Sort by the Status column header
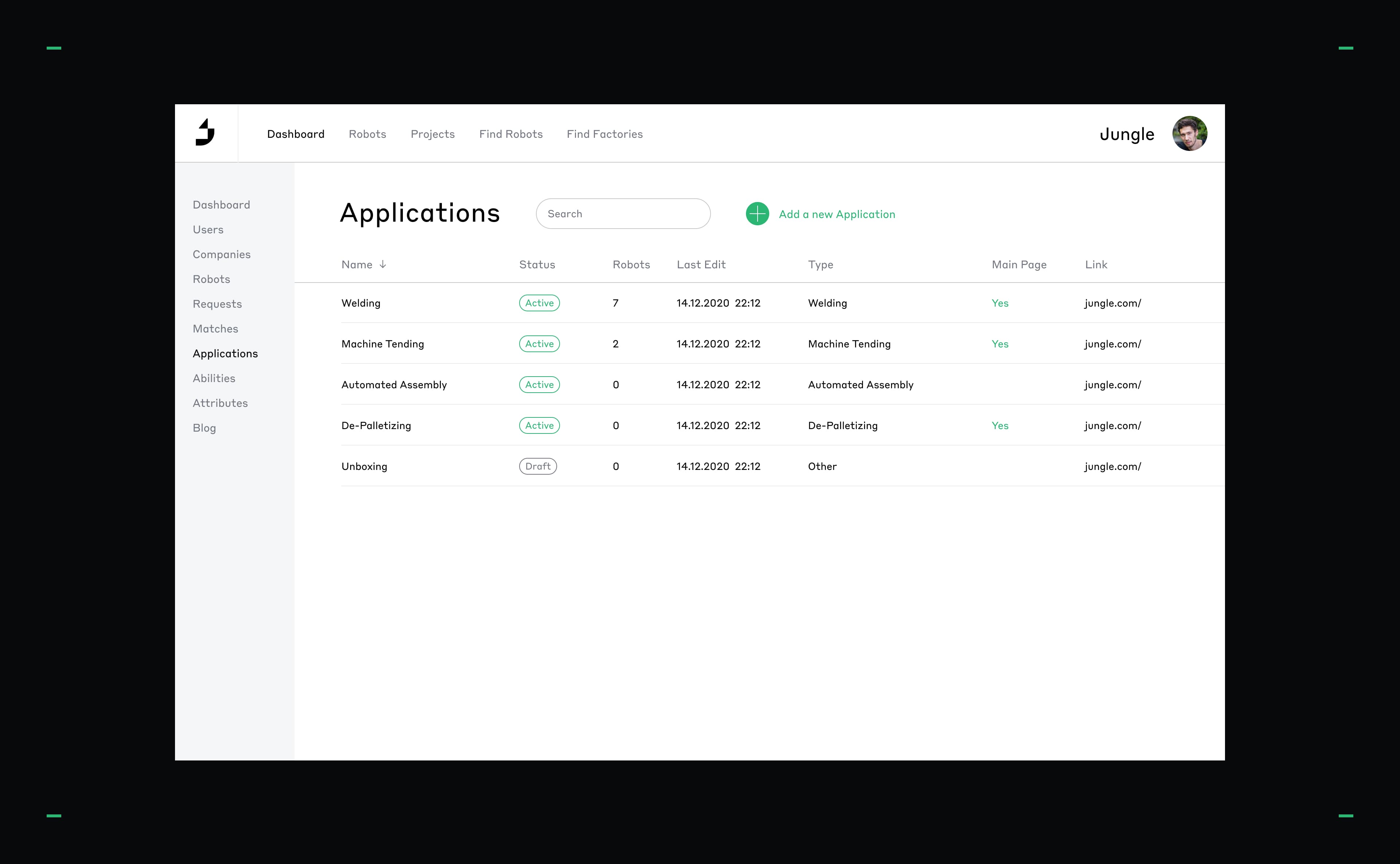Screen dimensions: 1400x864 tap(537, 265)
